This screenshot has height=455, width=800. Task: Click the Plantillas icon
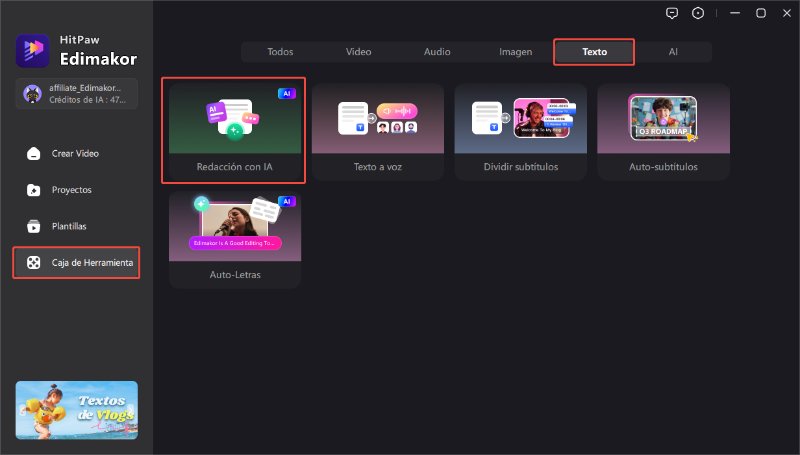(x=34, y=226)
